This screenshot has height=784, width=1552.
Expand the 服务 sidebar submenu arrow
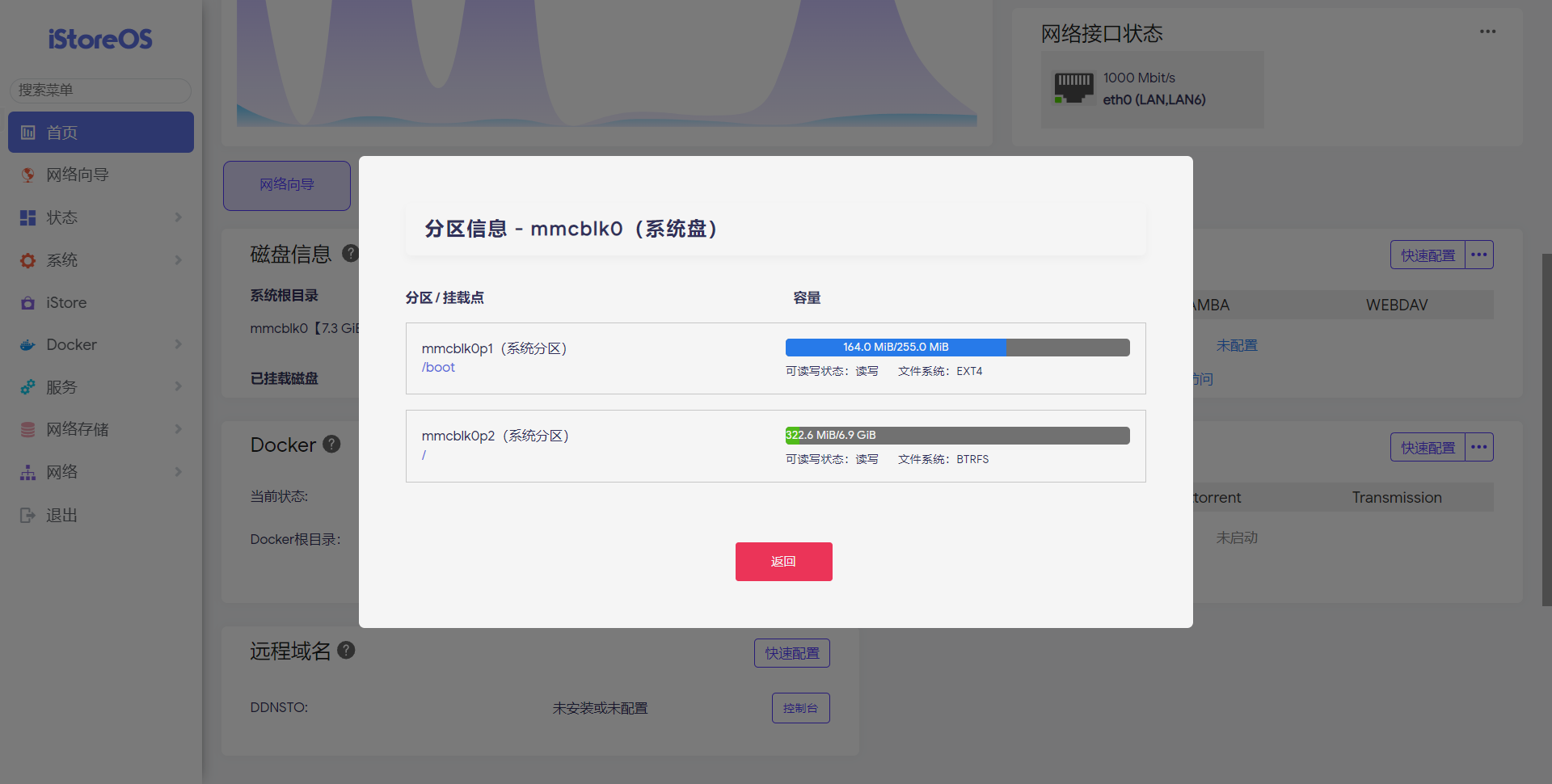tap(178, 387)
